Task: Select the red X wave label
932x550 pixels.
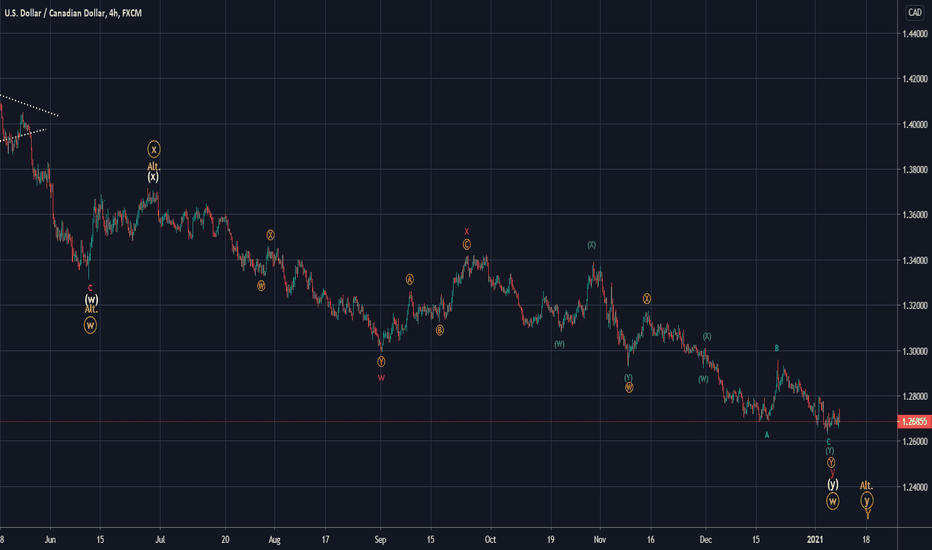Action: point(467,231)
